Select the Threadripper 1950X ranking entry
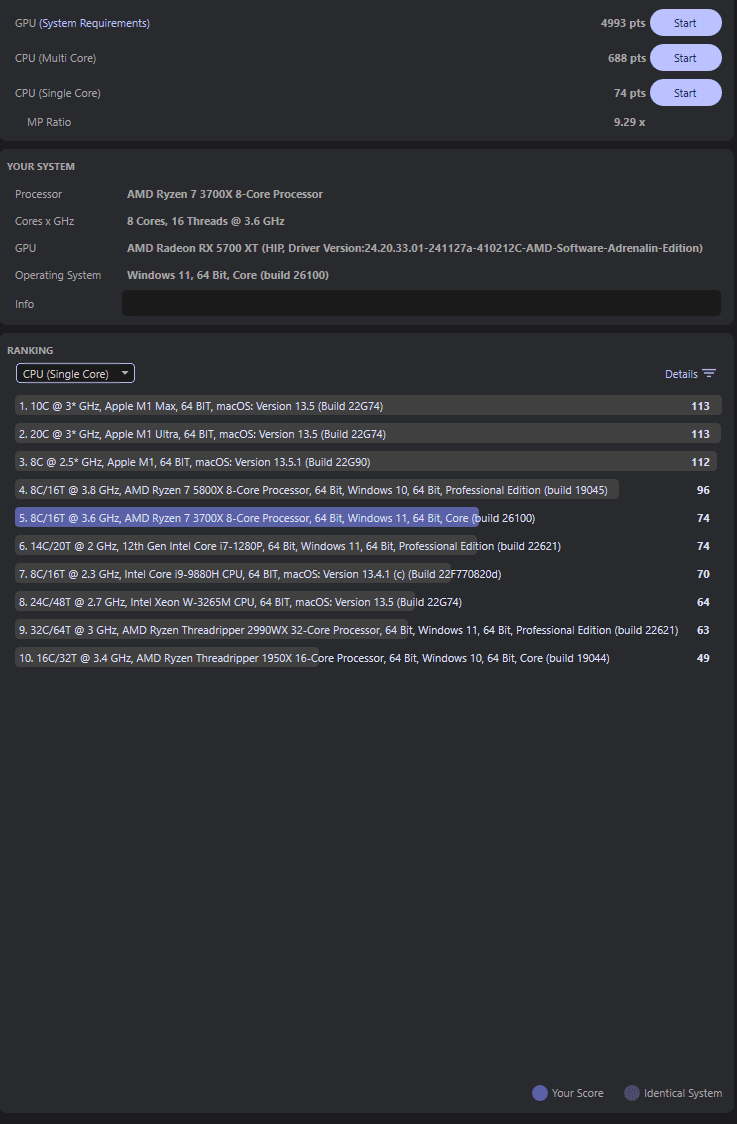This screenshot has height=1124, width=737. tap(368, 657)
